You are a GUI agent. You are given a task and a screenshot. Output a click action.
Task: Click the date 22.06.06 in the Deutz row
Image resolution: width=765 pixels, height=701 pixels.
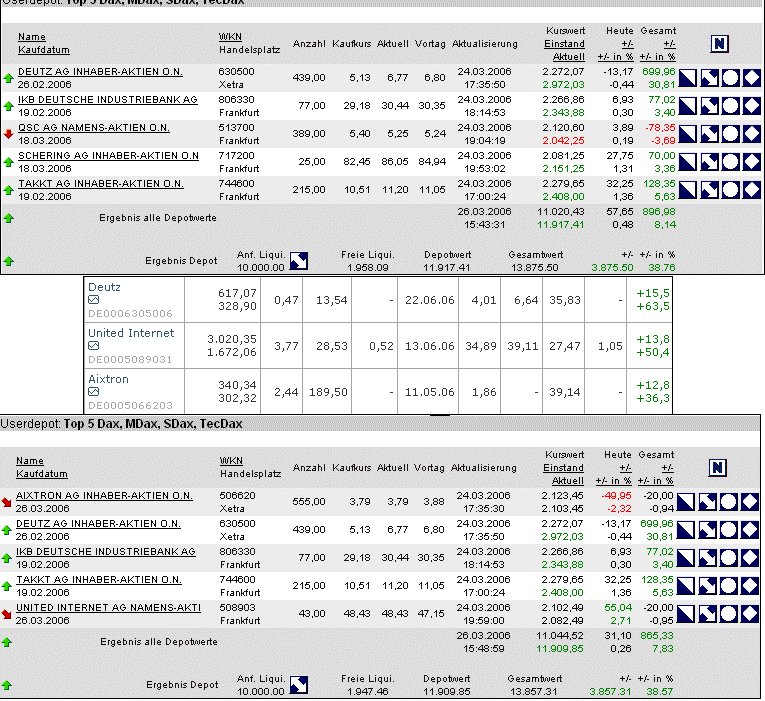[x=429, y=300]
